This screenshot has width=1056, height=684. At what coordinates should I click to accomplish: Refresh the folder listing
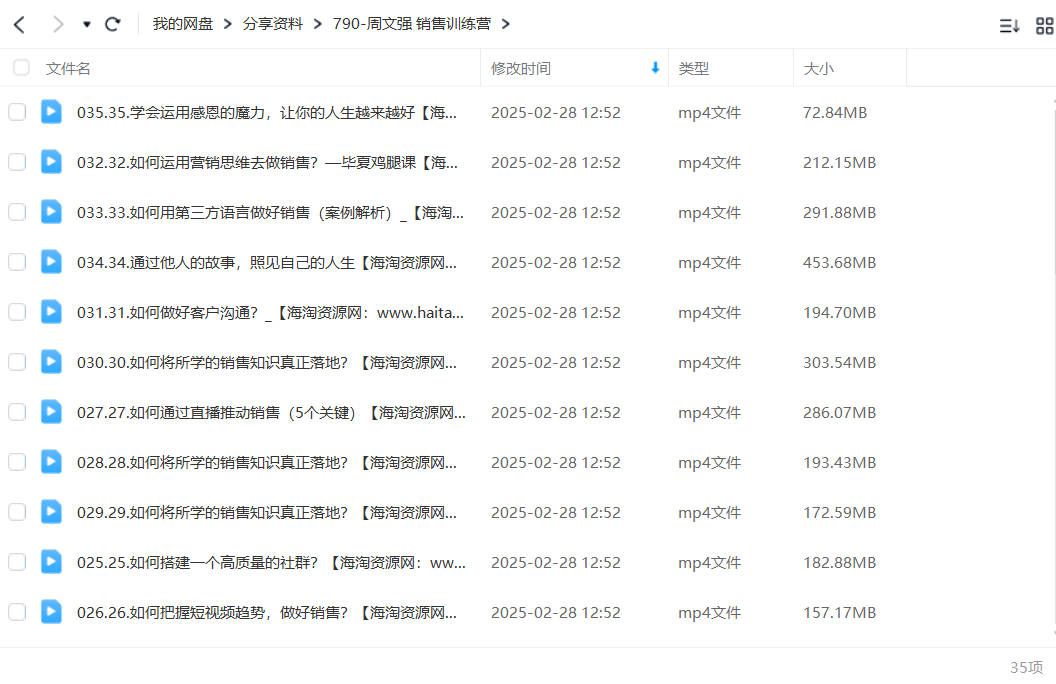click(x=112, y=24)
